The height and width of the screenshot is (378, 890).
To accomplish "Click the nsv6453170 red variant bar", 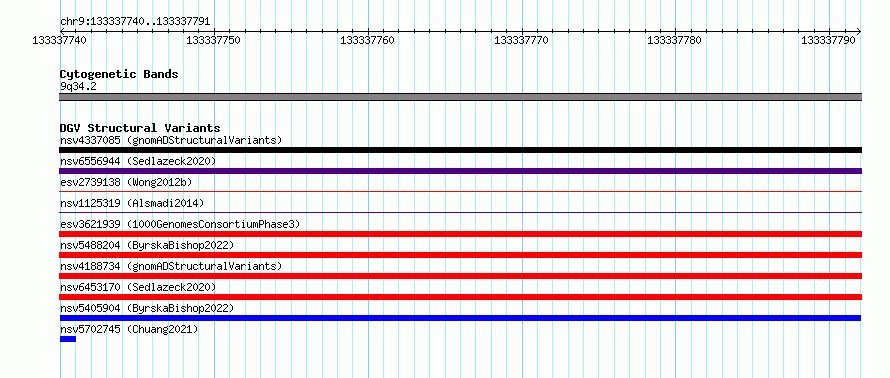I will click(x=460, y=297).
